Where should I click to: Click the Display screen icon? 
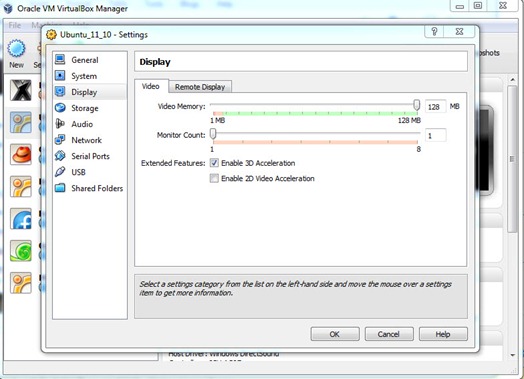coord(60,92)
